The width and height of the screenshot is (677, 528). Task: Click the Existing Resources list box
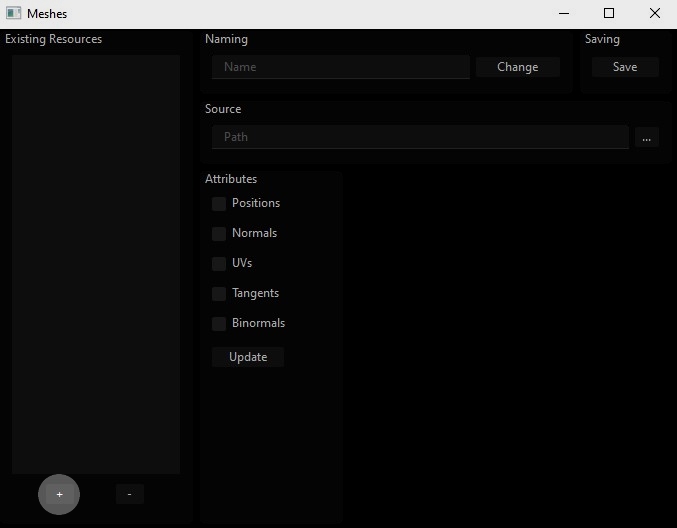[x=96, y=264]
